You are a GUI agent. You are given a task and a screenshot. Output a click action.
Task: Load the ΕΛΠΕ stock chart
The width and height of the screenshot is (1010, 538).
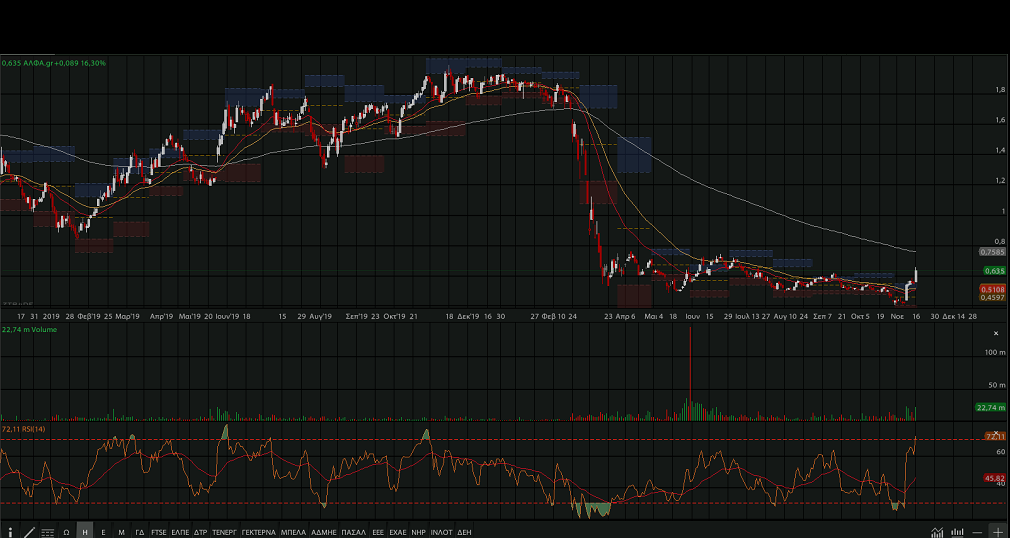180,531
